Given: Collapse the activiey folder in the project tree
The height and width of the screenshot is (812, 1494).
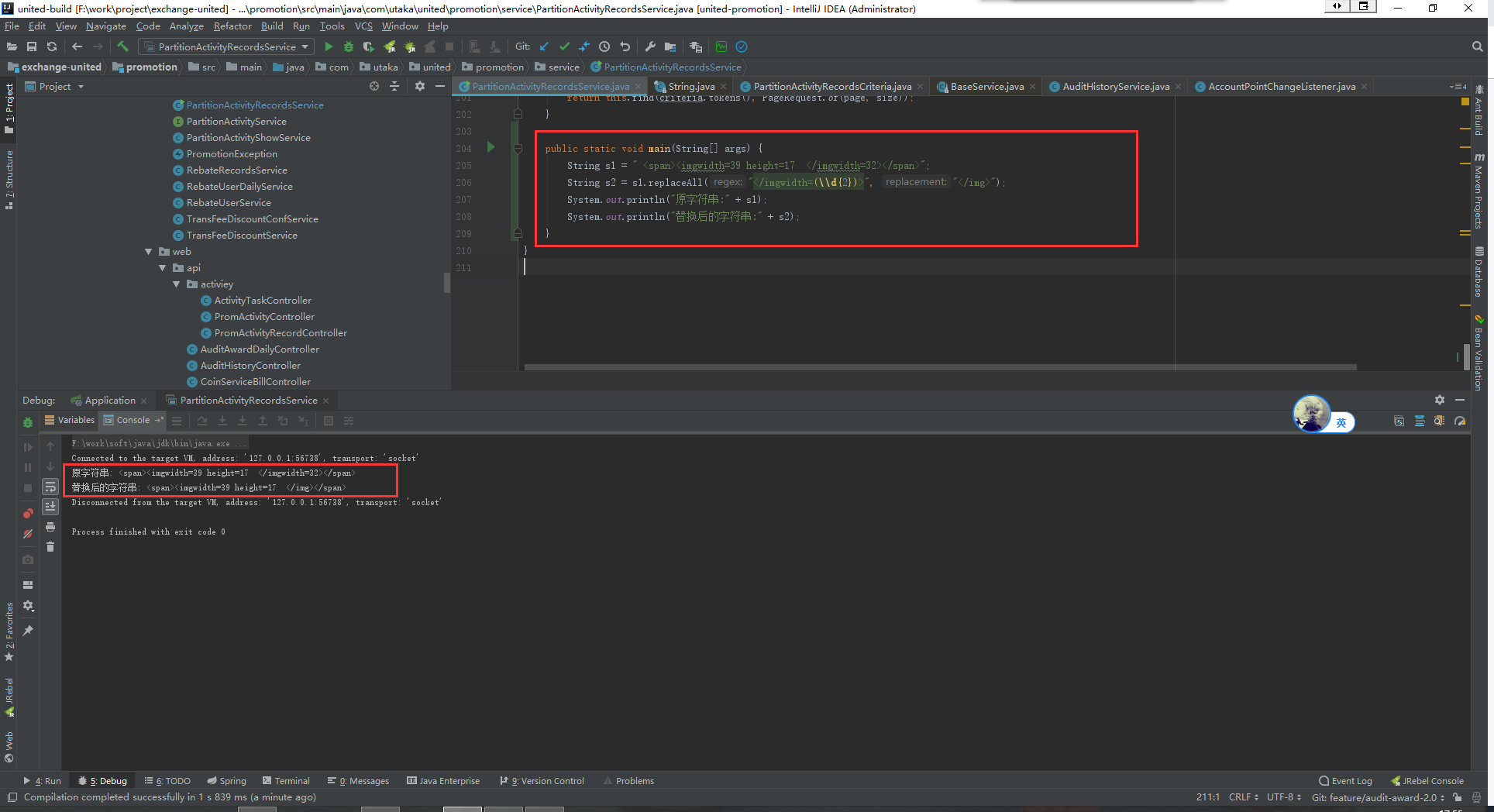Looking at the screenshot, I should [x=177, y=284].
